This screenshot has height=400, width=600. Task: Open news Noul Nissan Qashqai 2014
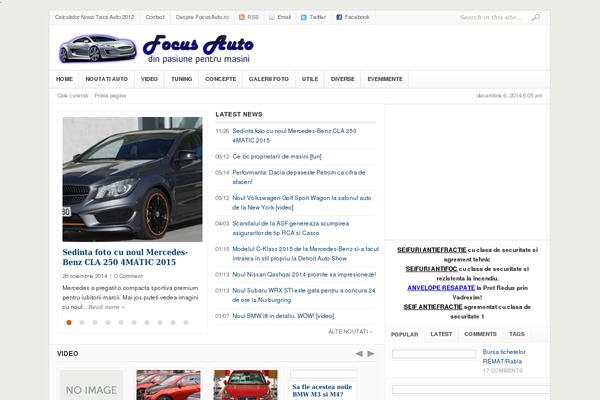(x=304, y=274)
